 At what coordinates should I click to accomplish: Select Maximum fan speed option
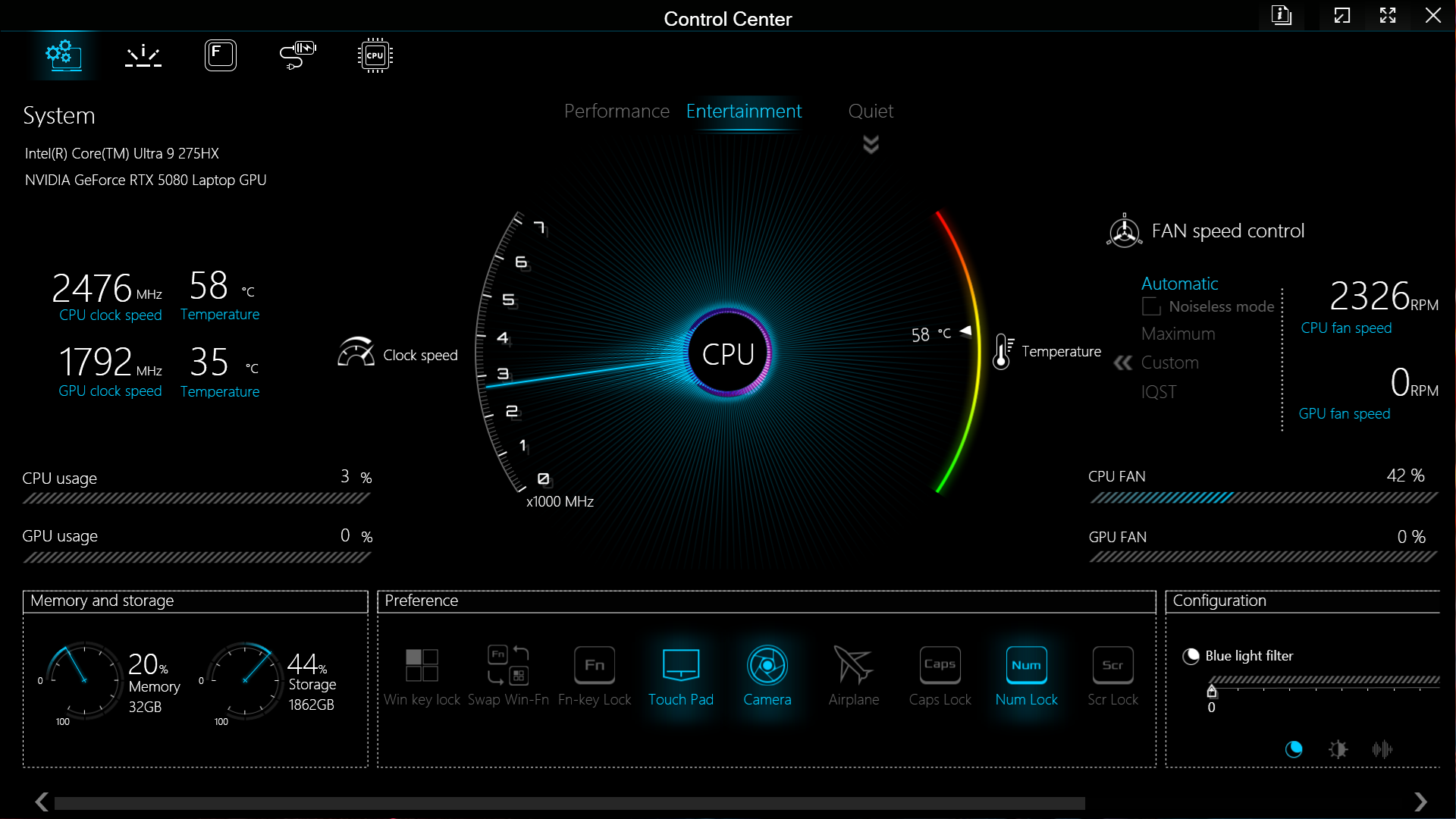pyautogui.click(x=1178, y=334)
